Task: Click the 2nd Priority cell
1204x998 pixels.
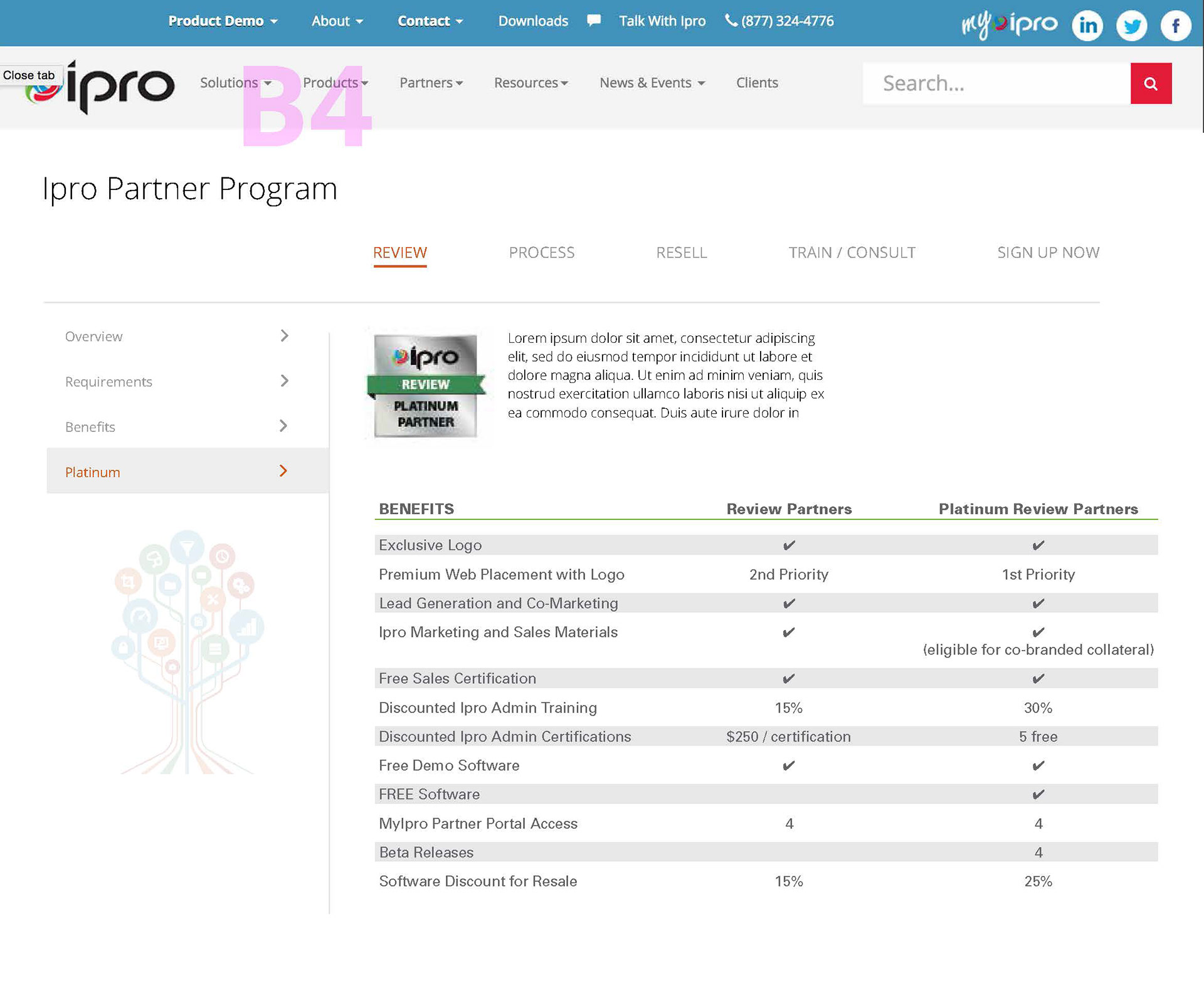Action: [x=789, y=574]
